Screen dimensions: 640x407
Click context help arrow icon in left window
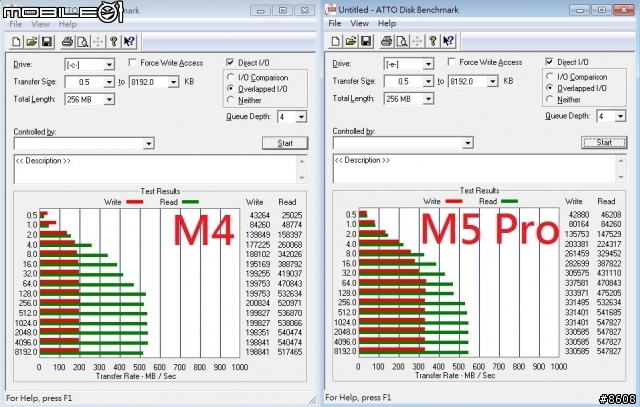(x=129, y=42)
